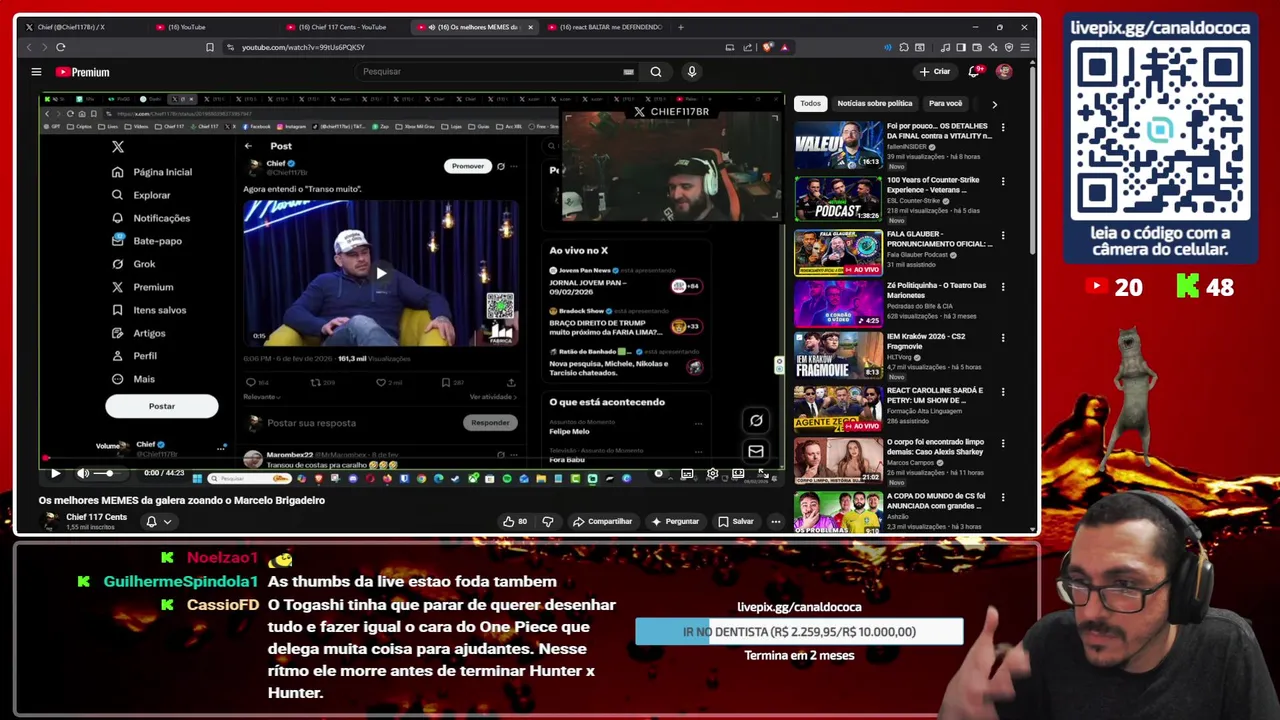Screen dimensions: 1280x720
Task: Open more actions ellipsis below video
Action: (775, 521)
